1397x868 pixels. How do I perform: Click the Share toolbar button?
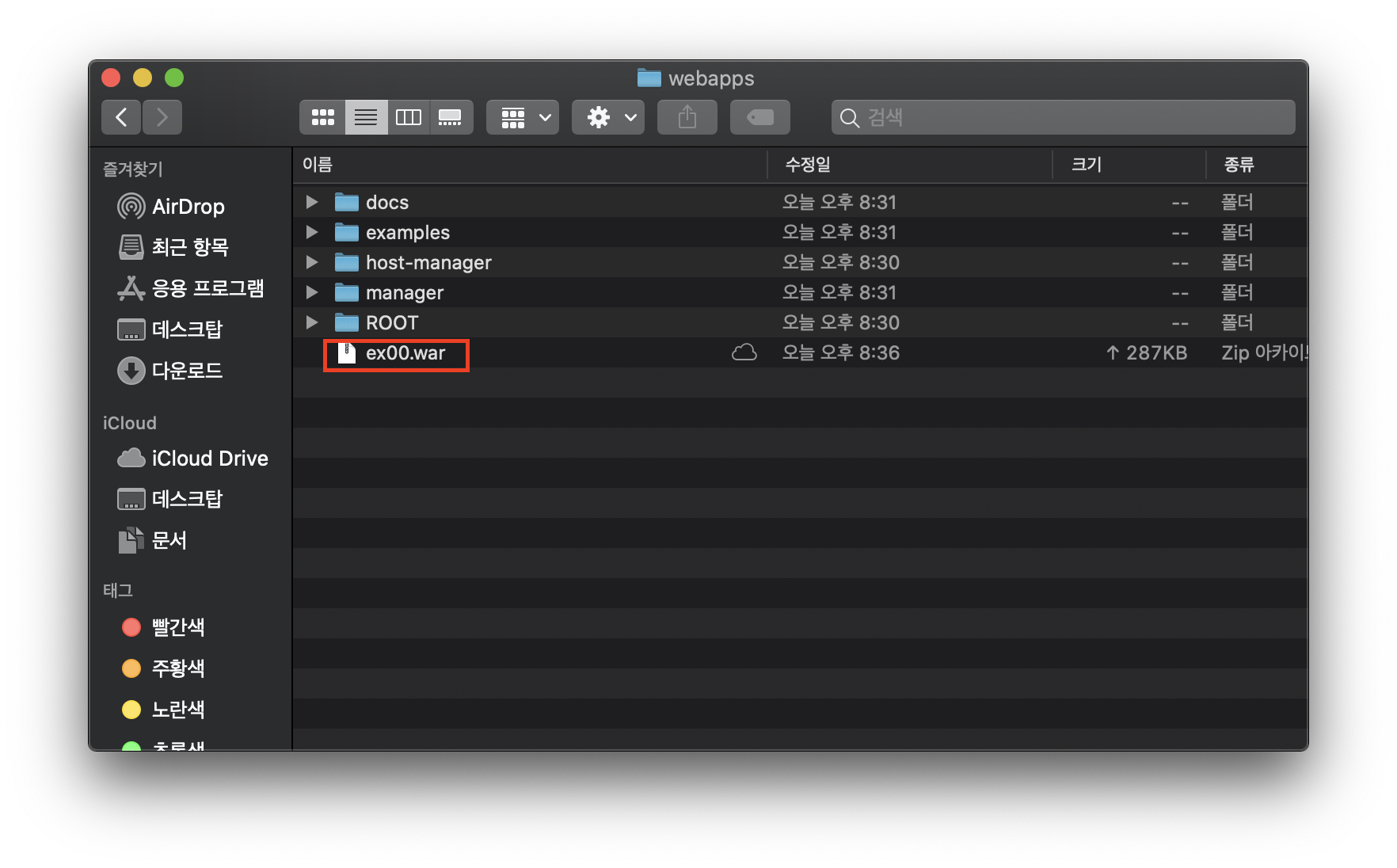[687, 117]
